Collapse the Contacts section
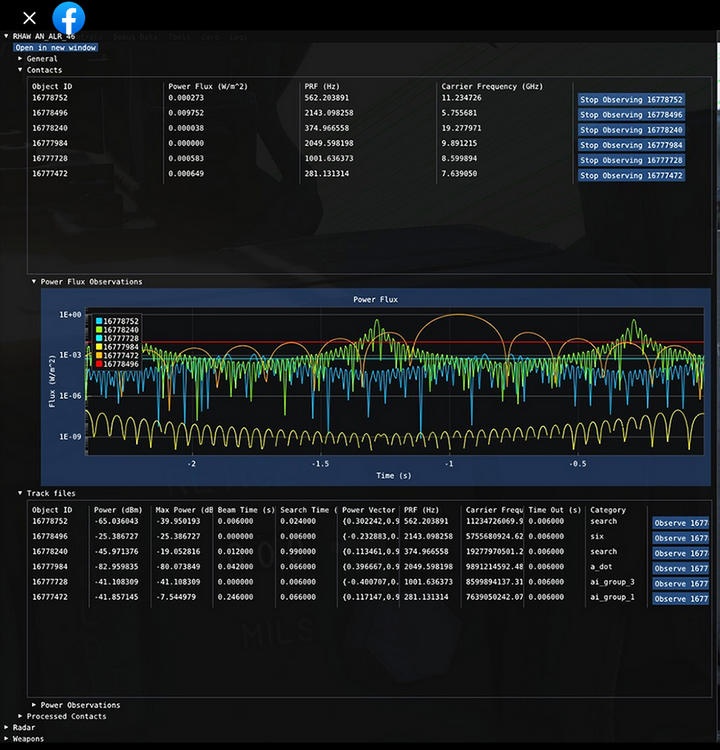720x750 pixels. coord(20,70)
